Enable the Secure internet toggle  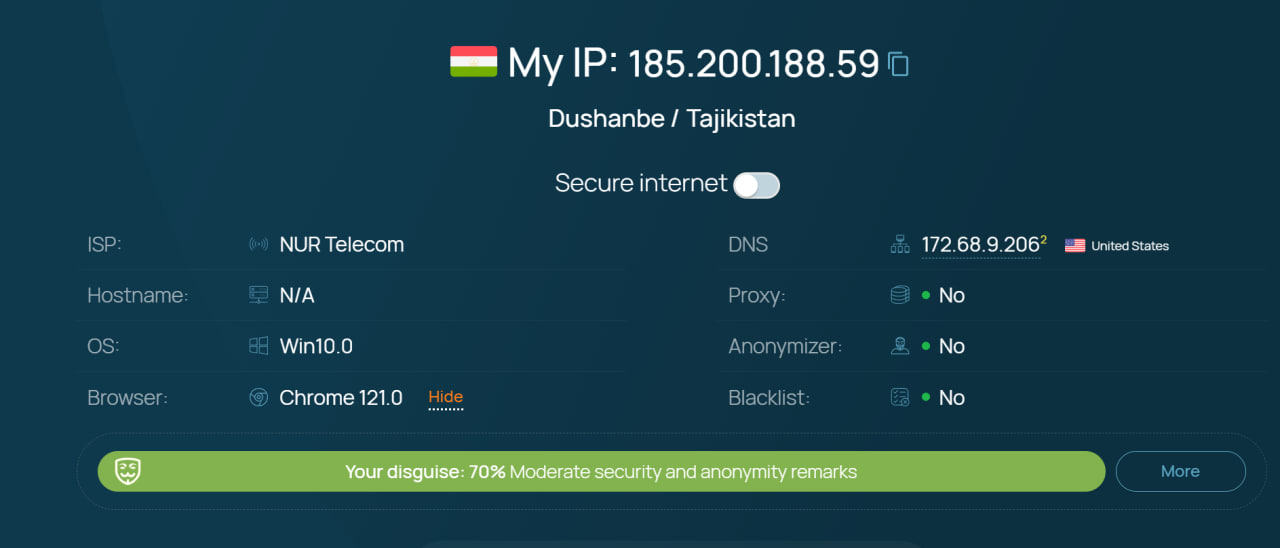(x=756, y=185)
